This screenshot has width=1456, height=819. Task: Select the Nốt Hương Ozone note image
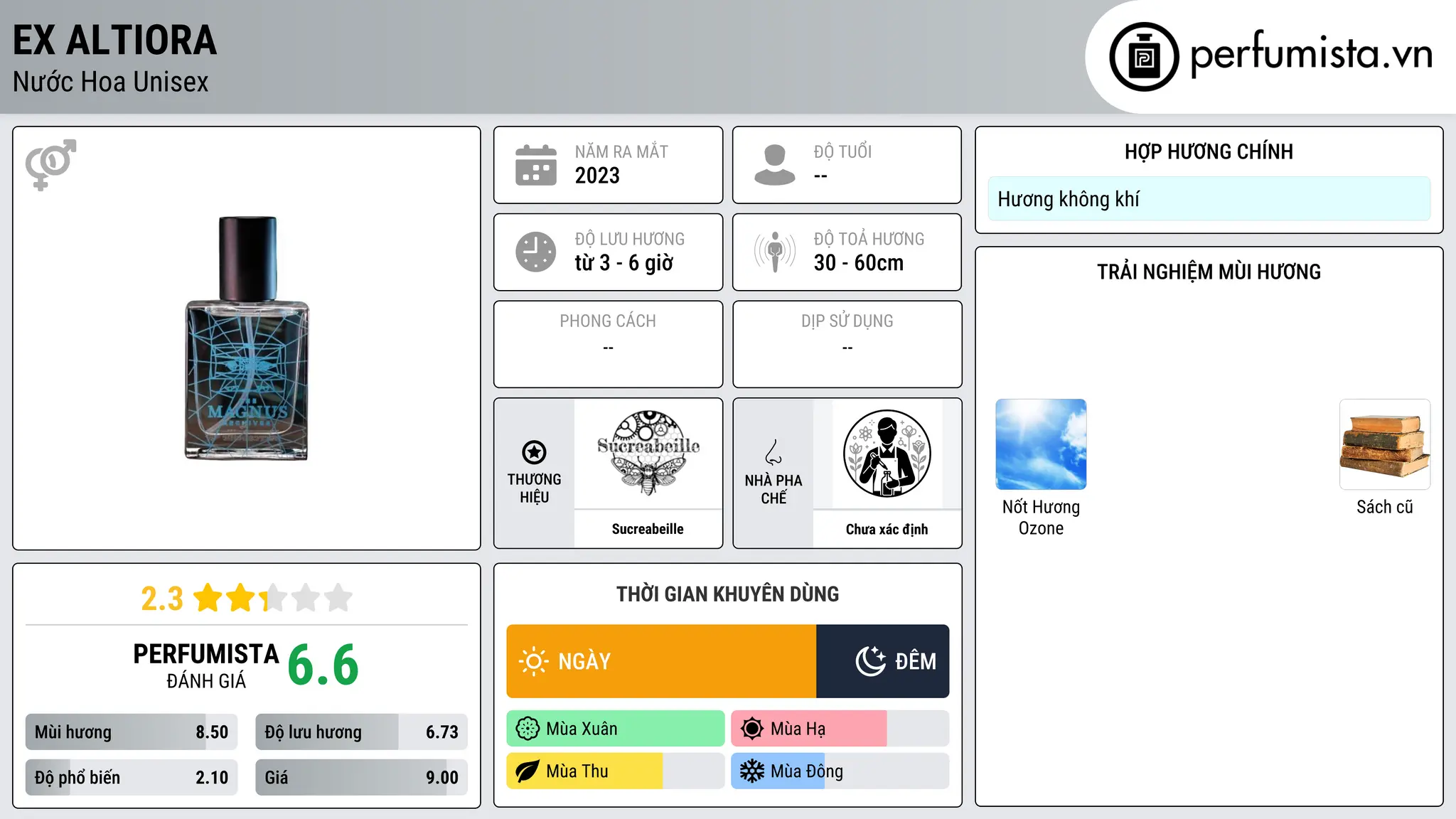point(1041,444)
